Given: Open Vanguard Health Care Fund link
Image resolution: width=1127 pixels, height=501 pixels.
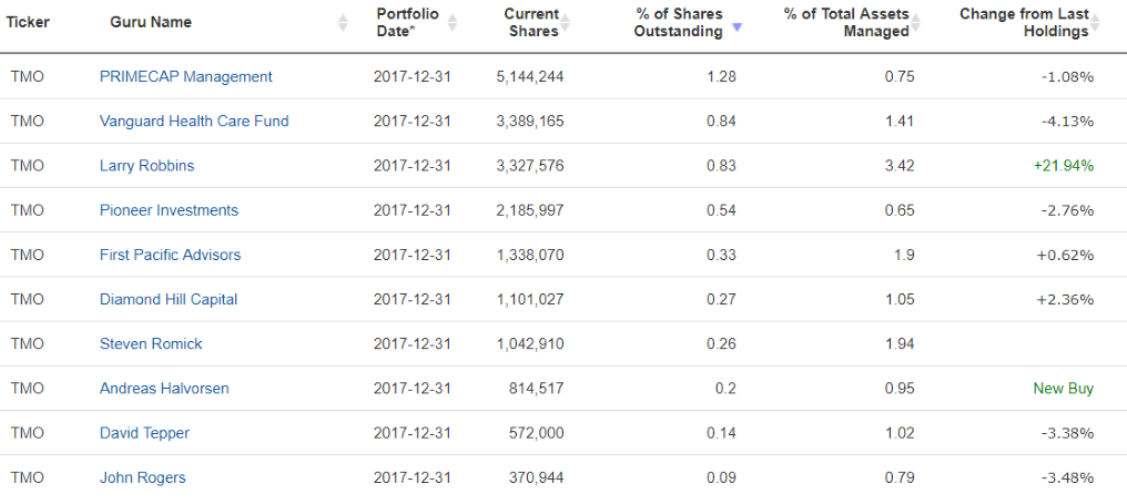Looking at the screenshot, I should [x=194, y=121].
